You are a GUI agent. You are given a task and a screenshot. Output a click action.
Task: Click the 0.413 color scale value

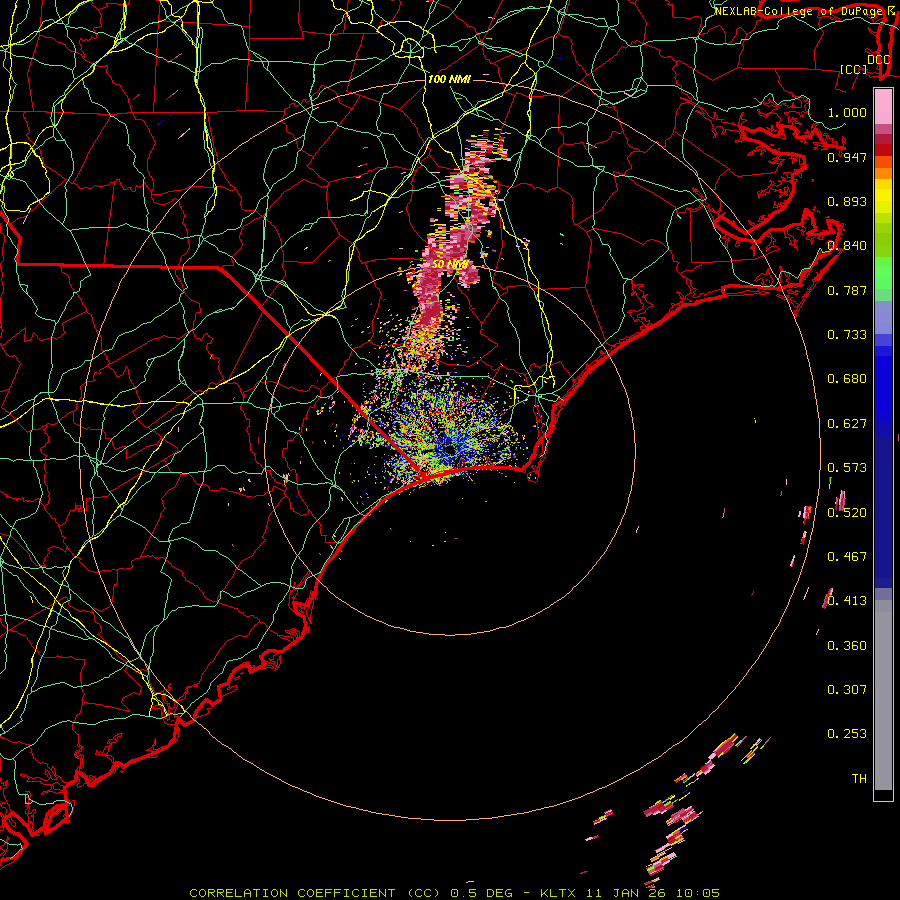tap(847, 601)
